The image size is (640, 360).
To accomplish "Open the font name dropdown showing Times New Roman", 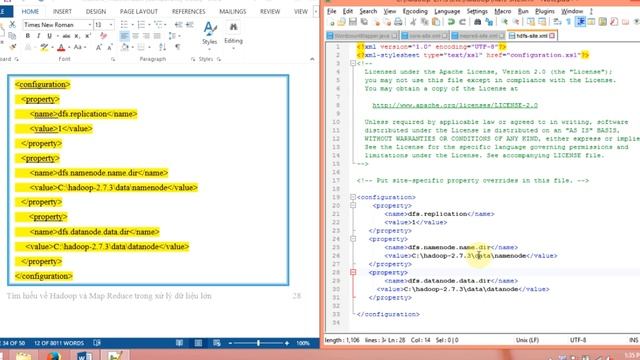I will point(89,25).
